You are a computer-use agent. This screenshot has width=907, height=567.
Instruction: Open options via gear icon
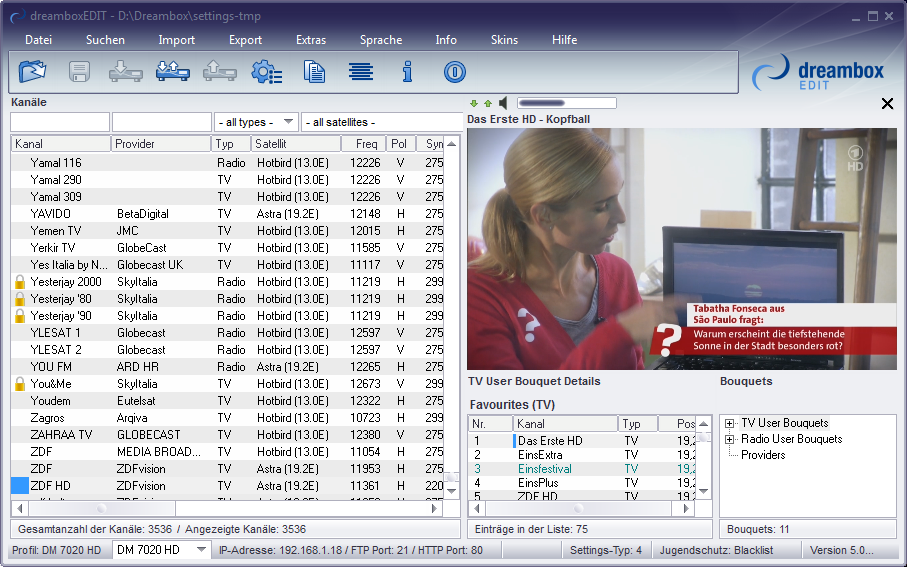click(267, 72)
